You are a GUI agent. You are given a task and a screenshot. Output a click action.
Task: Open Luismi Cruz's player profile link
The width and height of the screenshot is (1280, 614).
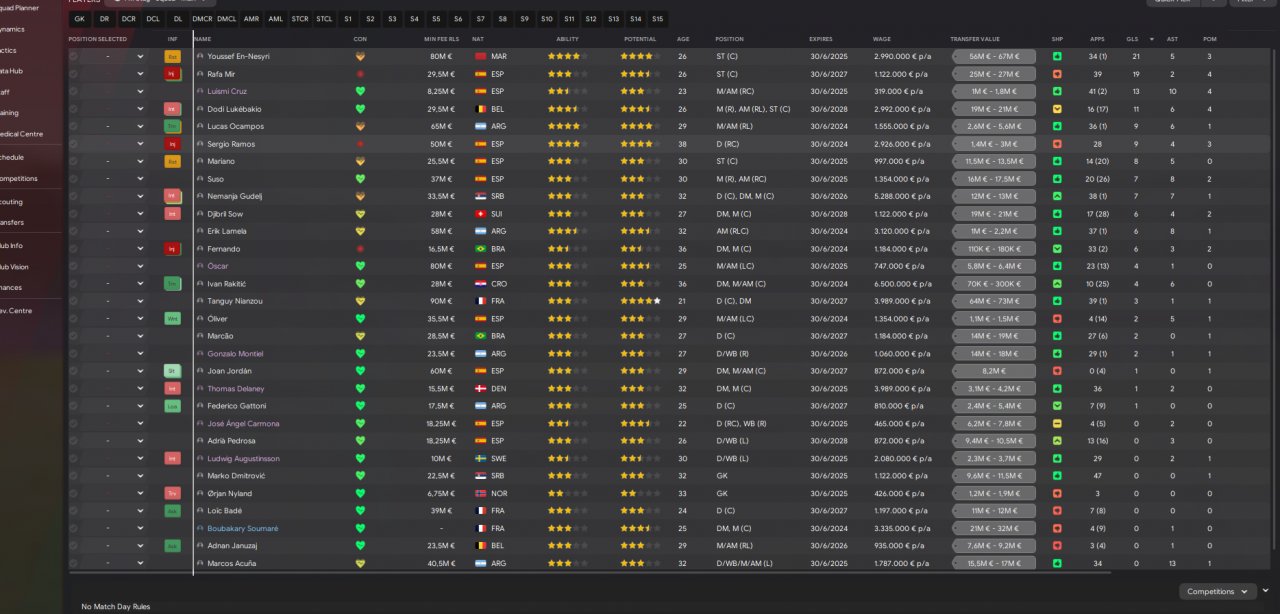click(227, 92)
